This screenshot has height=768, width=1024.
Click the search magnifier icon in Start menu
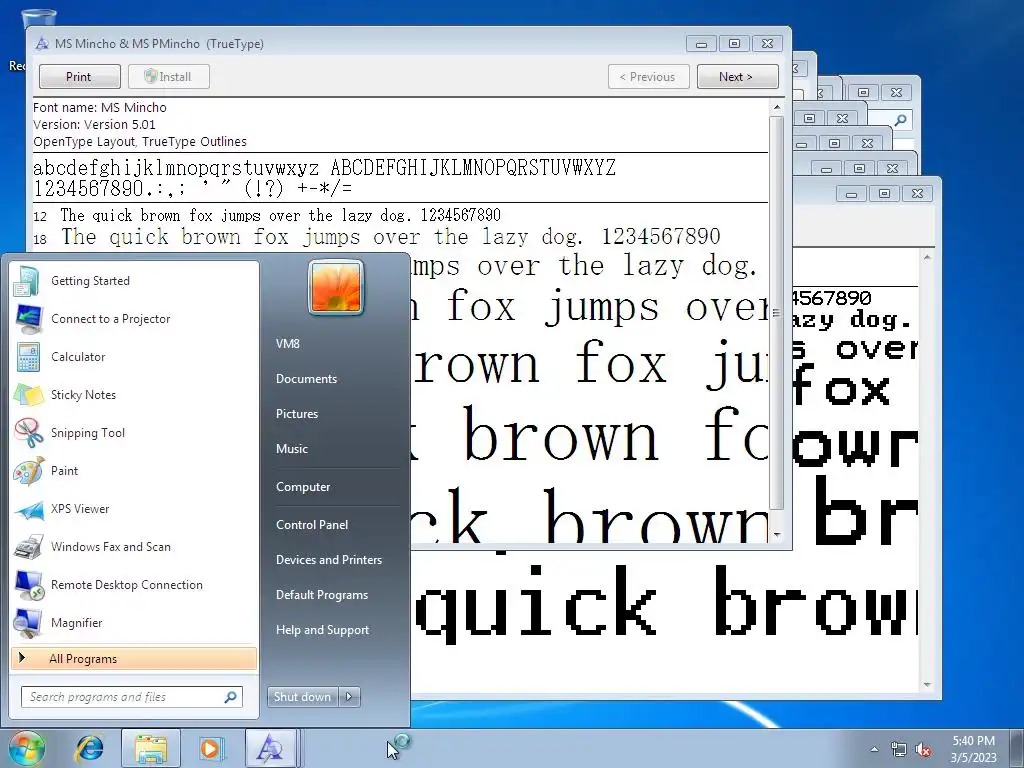[x=230, y=697]
